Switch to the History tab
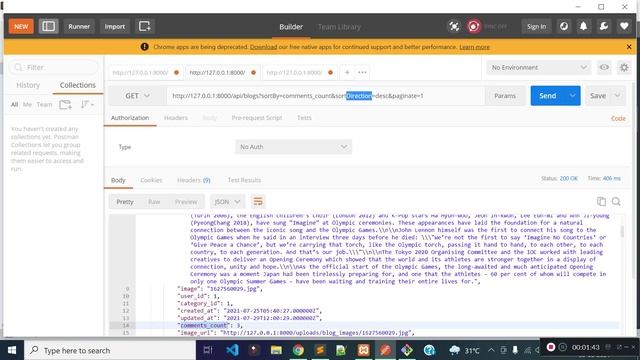640x360 pixels. [x=28, y=85]
